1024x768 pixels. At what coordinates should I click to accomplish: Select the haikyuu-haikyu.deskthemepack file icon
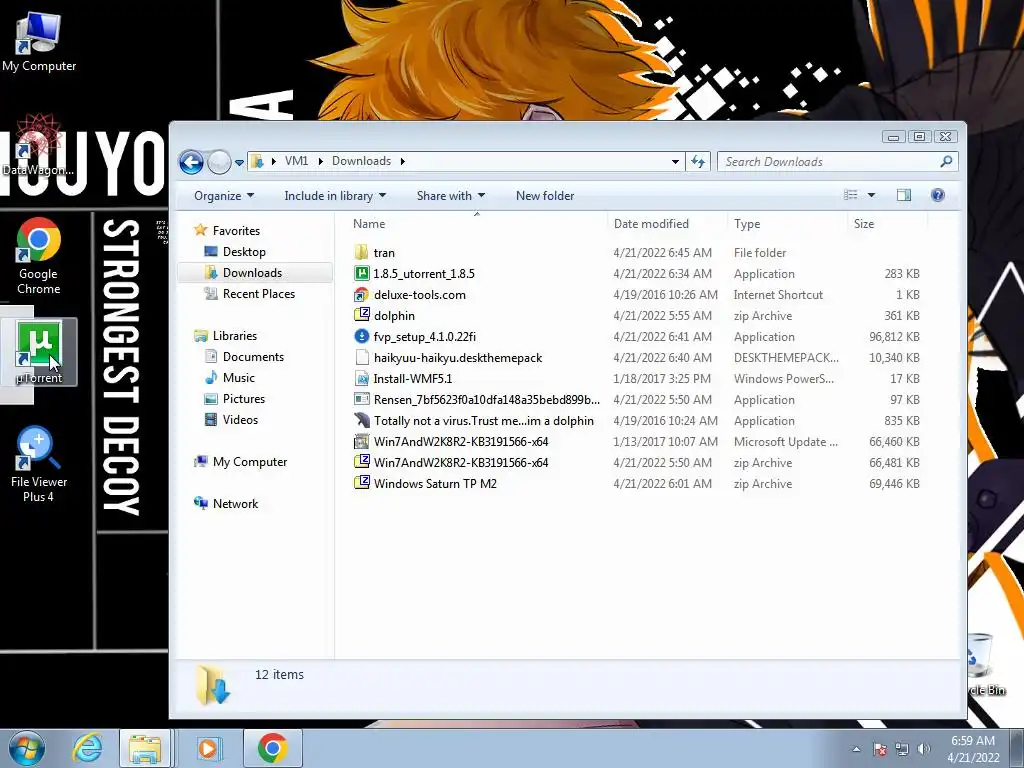pyautogui.click(x=361, y=357)
